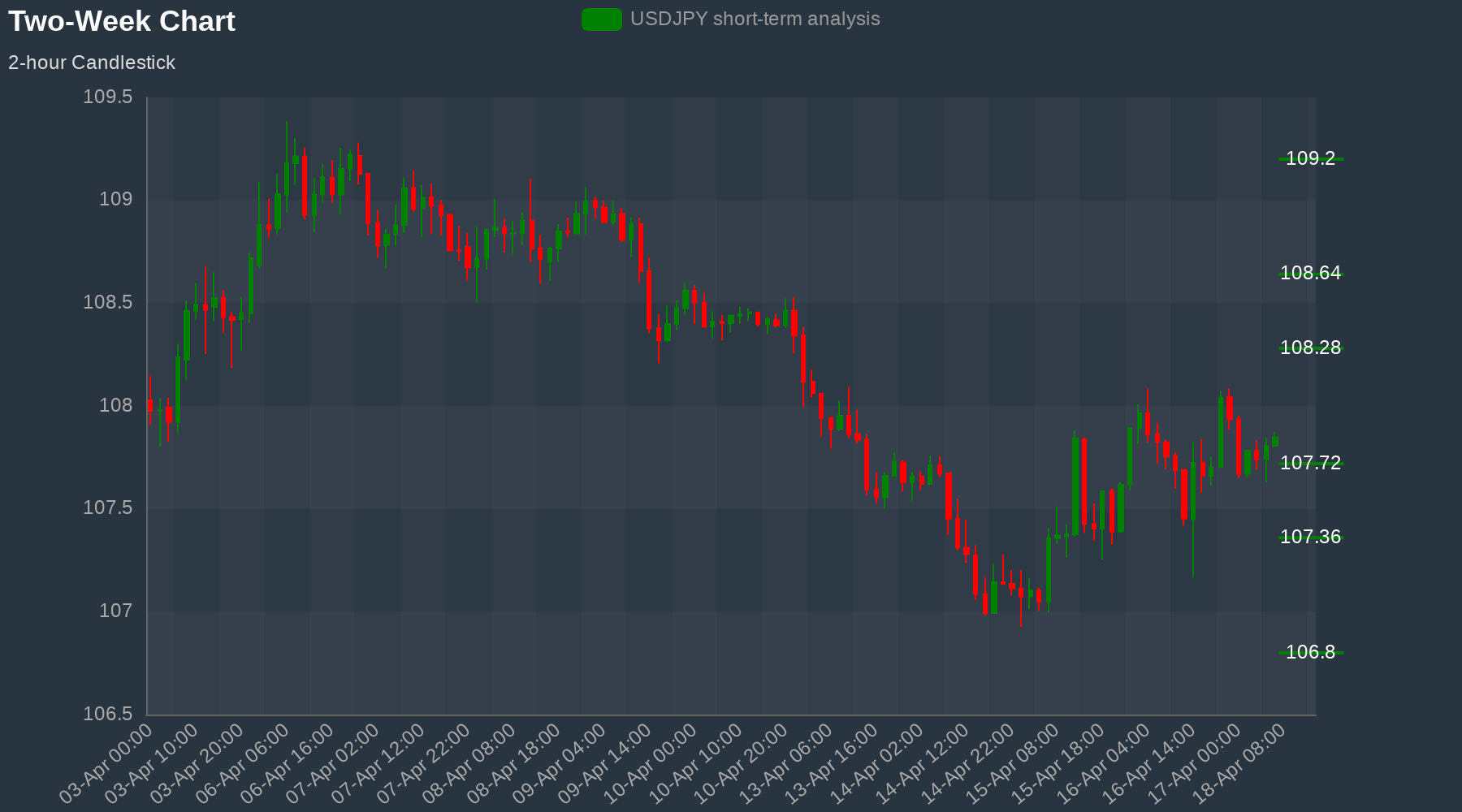Click the green USDJPY legend swatch
The image size is (1462, 812).
coord(601,19)
